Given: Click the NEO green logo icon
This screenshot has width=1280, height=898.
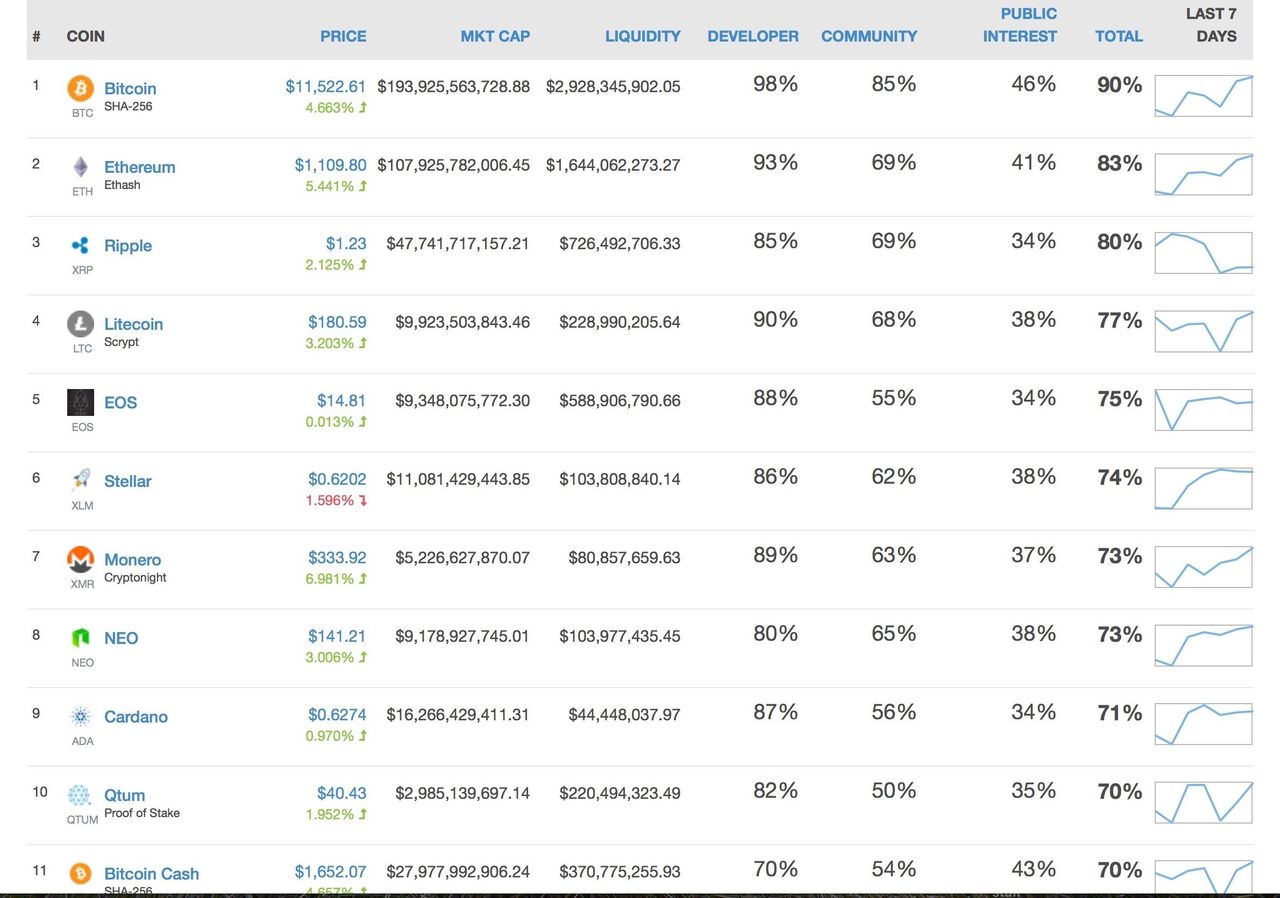Looking at the screenshot, I should click(81, 638).
